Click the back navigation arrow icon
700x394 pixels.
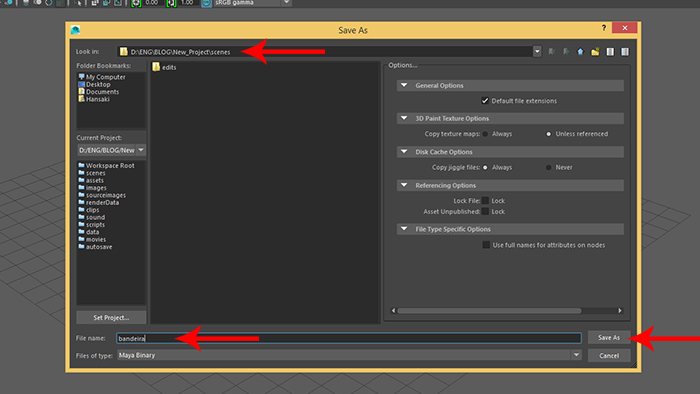point(552,52)
